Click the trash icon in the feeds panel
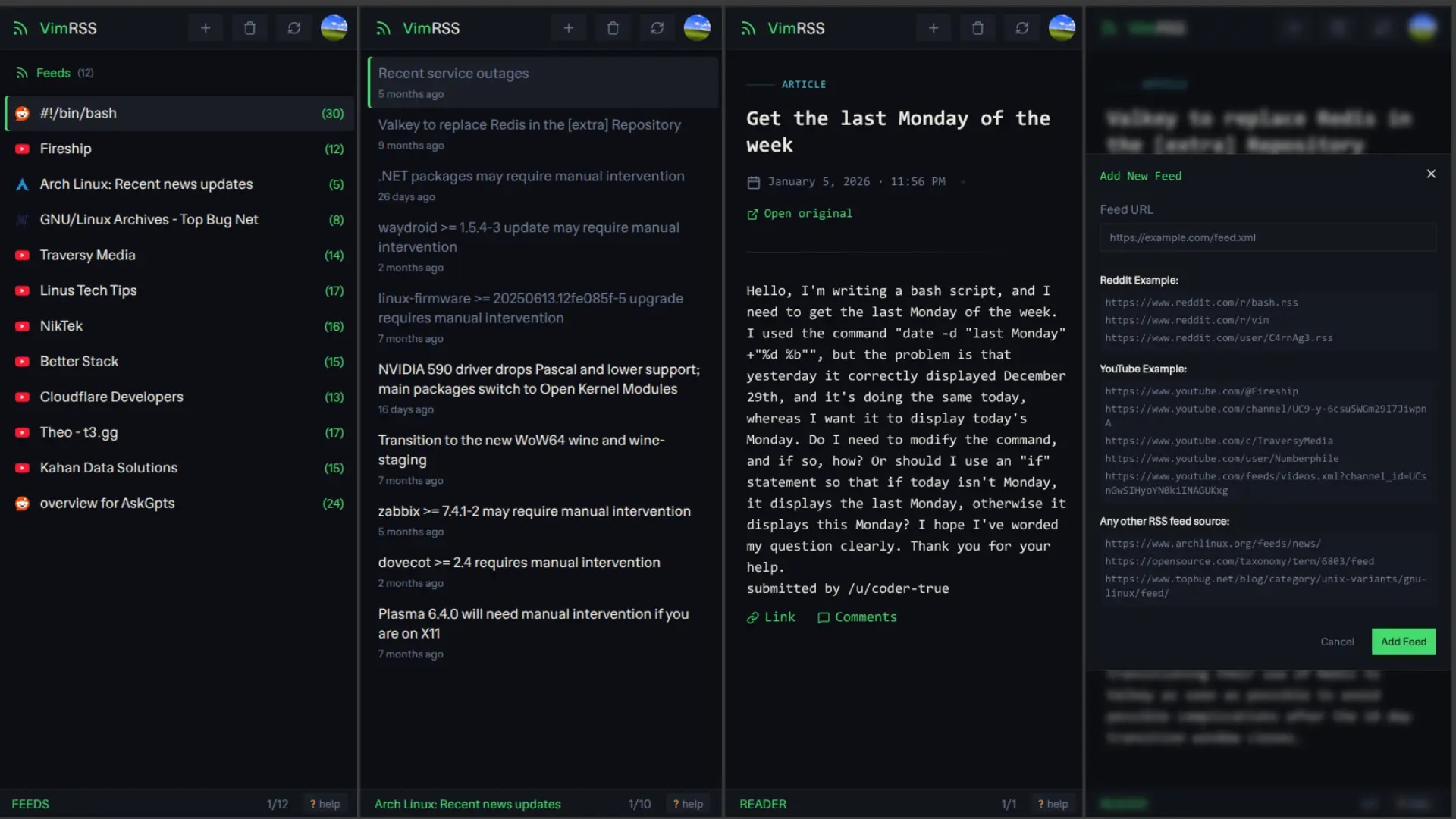Screen dimensions: 1456x819 (x=249, y=28)
